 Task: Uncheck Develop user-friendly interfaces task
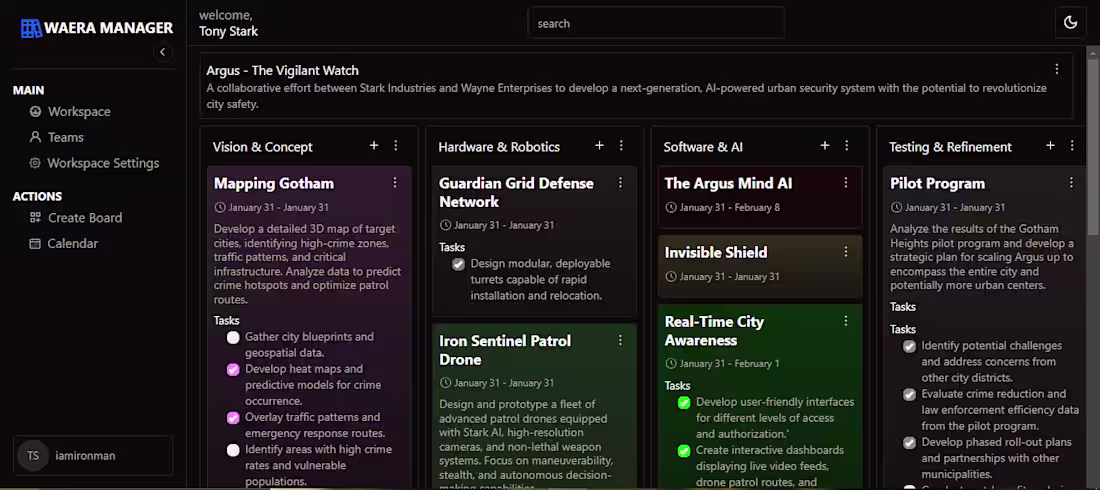pos(684,403)
